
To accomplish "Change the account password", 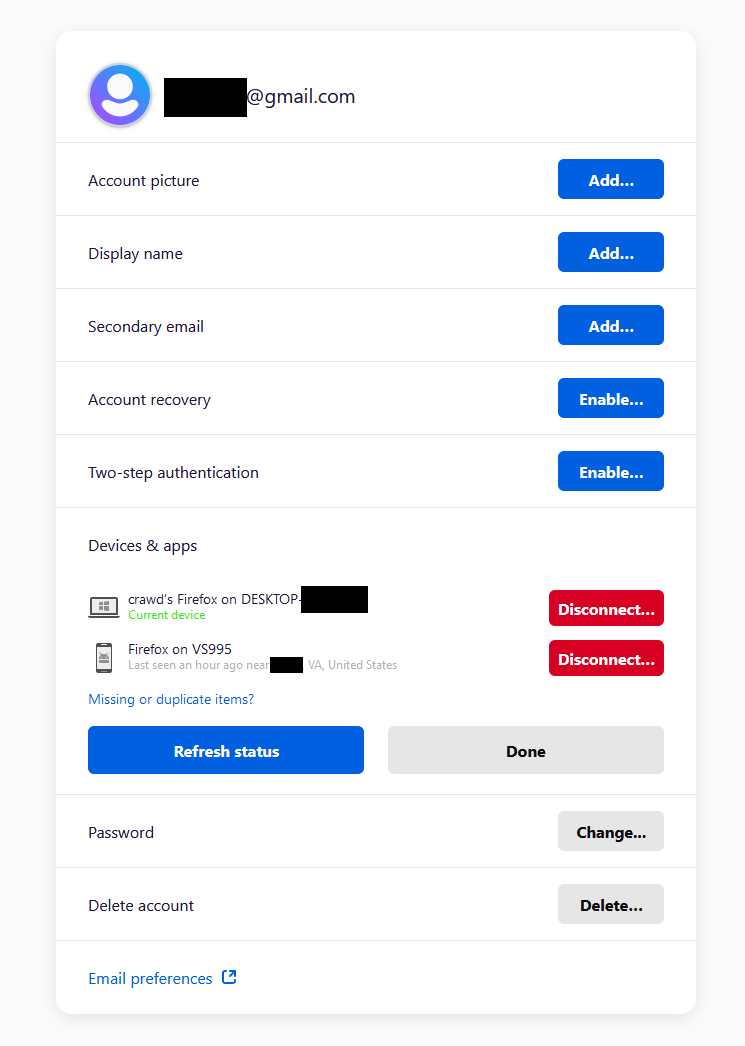I will (610, 831).
